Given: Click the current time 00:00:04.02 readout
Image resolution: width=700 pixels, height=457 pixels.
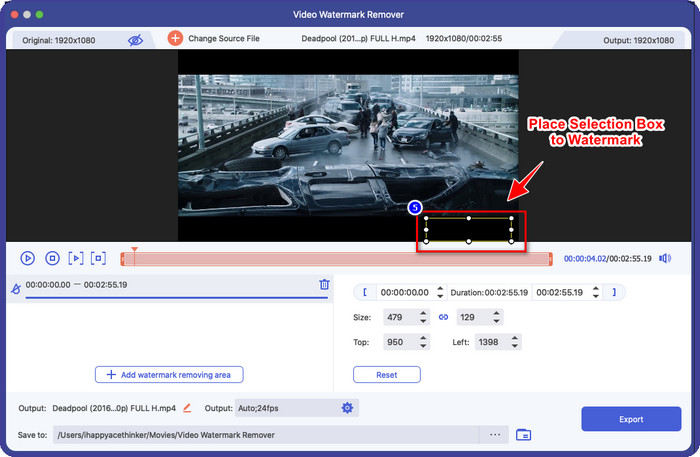Looking at the screenshot, I should click(585, 258).
